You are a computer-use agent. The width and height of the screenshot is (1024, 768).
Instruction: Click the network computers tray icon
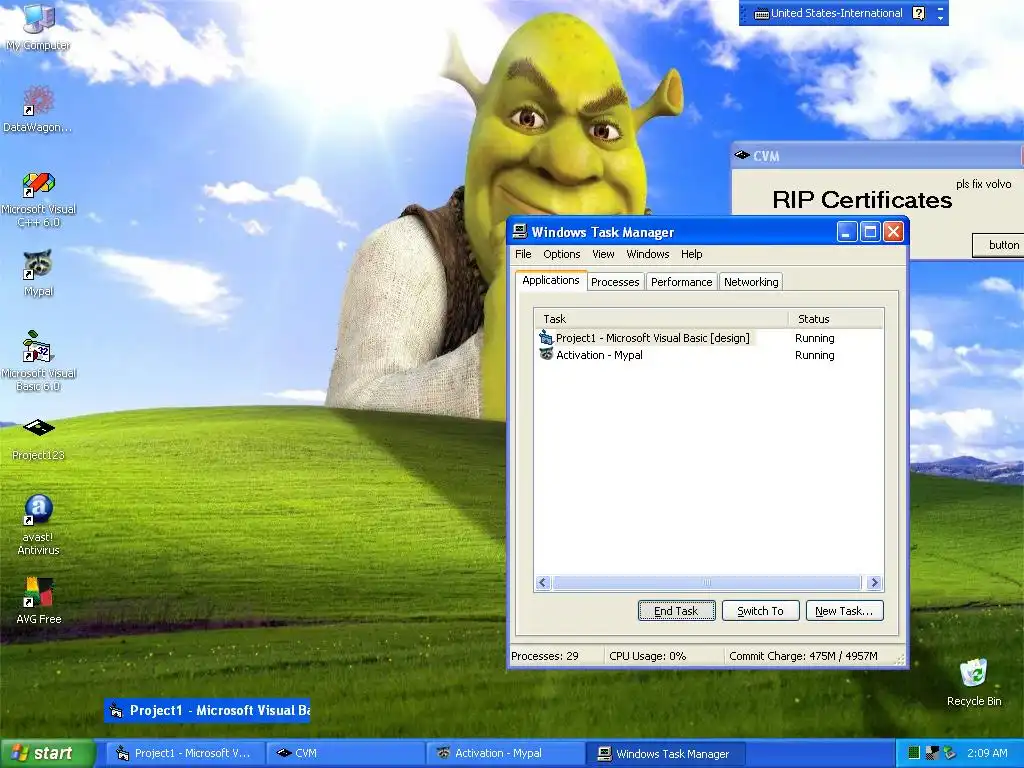[932, 753]
